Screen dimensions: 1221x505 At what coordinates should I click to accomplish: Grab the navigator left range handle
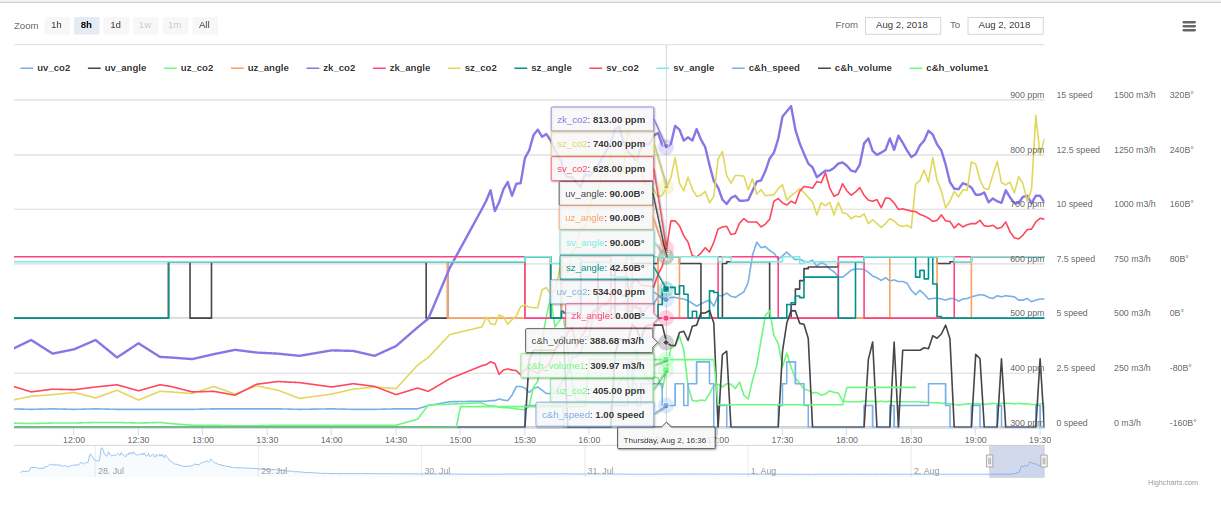coord(990,461)
